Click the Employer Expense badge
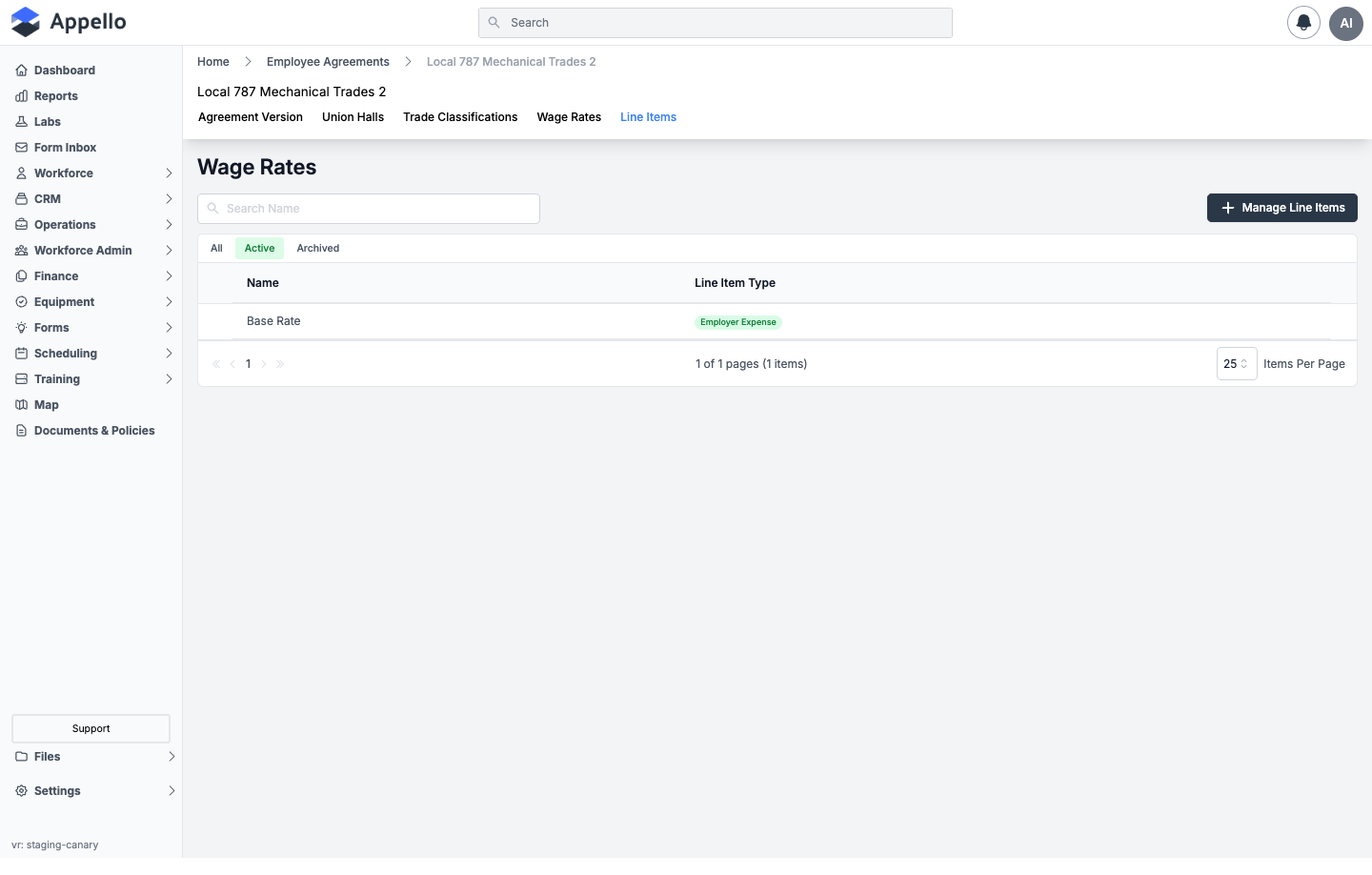Image resolution: width=1372 pixels, height=875 pixels. (x=738, y=322)
